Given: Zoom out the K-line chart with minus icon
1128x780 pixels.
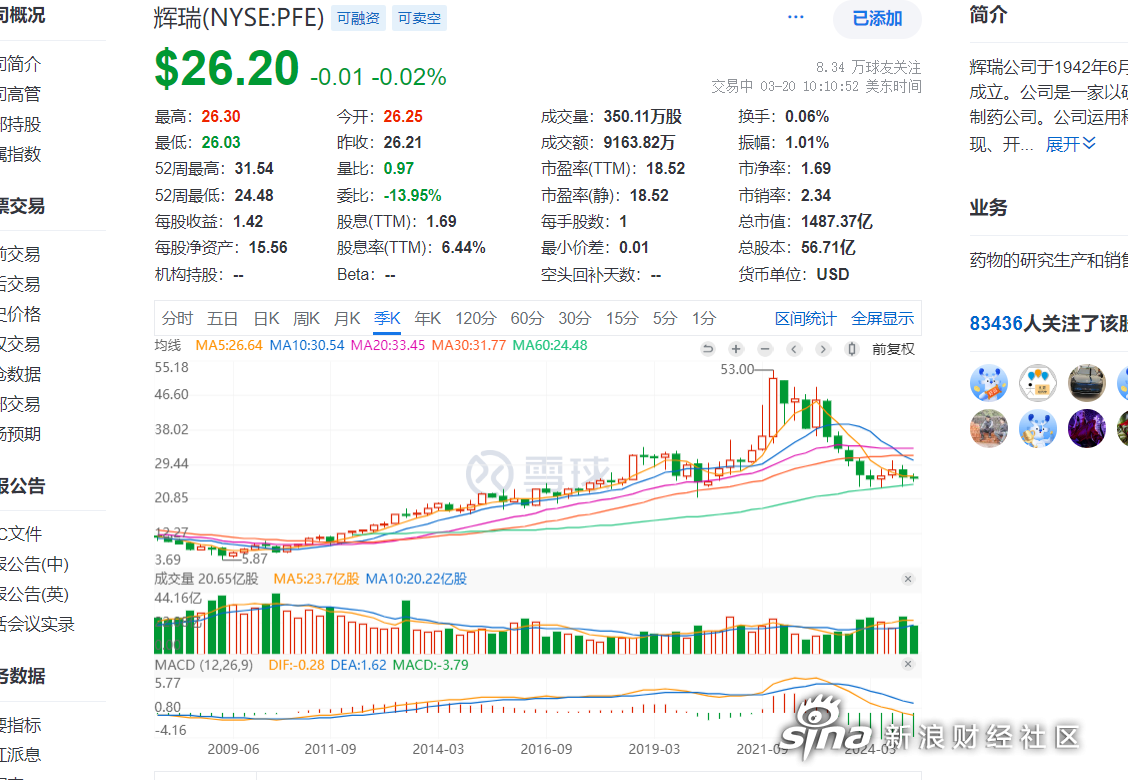Looking at the screenshot, I should click(x=765, y=349).
